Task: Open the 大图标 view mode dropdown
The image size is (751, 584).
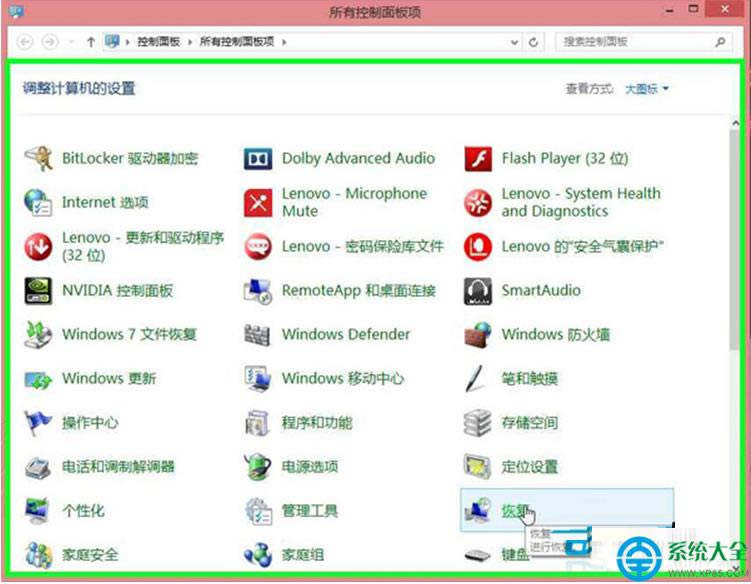Action: [647, 89]
